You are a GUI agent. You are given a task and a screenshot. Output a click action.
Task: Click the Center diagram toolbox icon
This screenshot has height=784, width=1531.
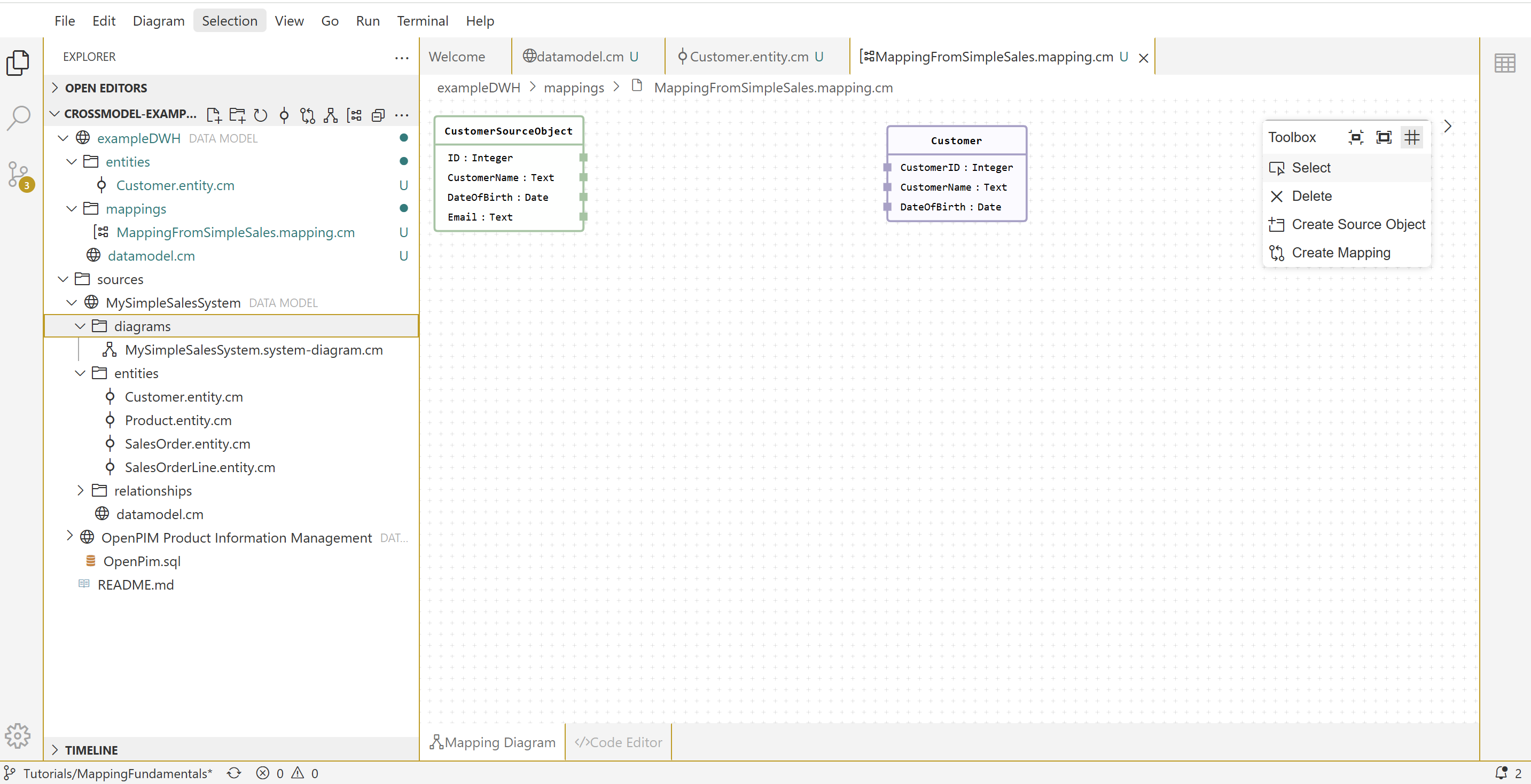[x=1356, y=137]
